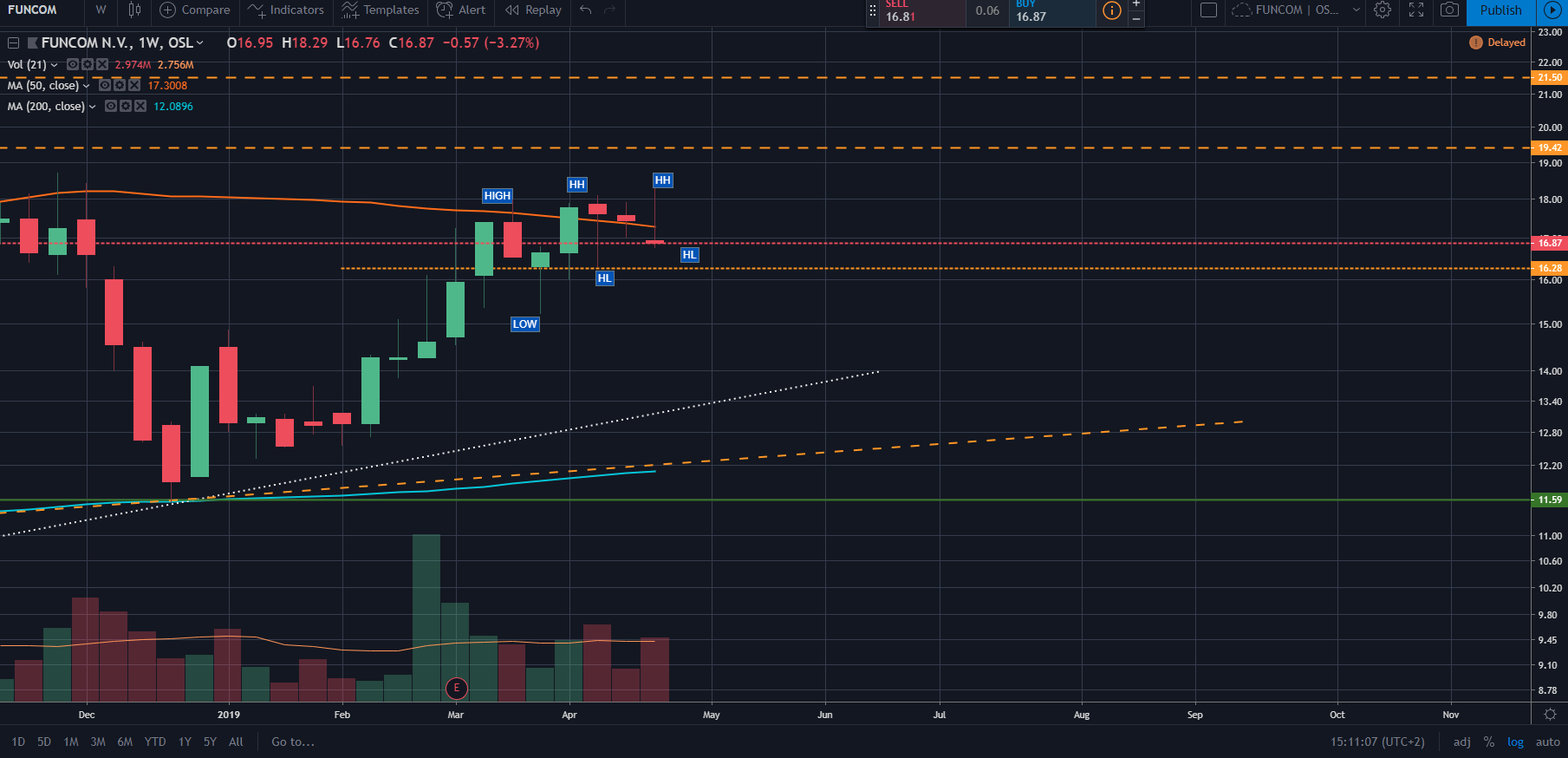Open the FUNCOM | OS... saved layout dropdown

click(x=1295, y=10)
